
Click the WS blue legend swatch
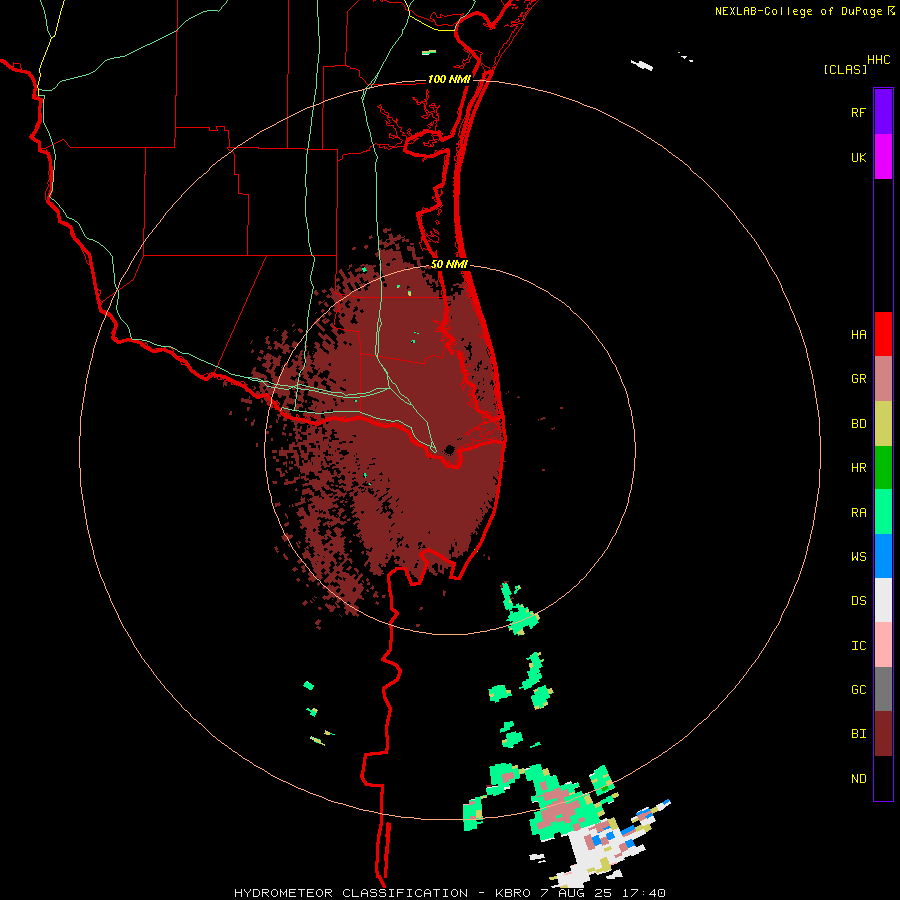click(x=883, y=556)
